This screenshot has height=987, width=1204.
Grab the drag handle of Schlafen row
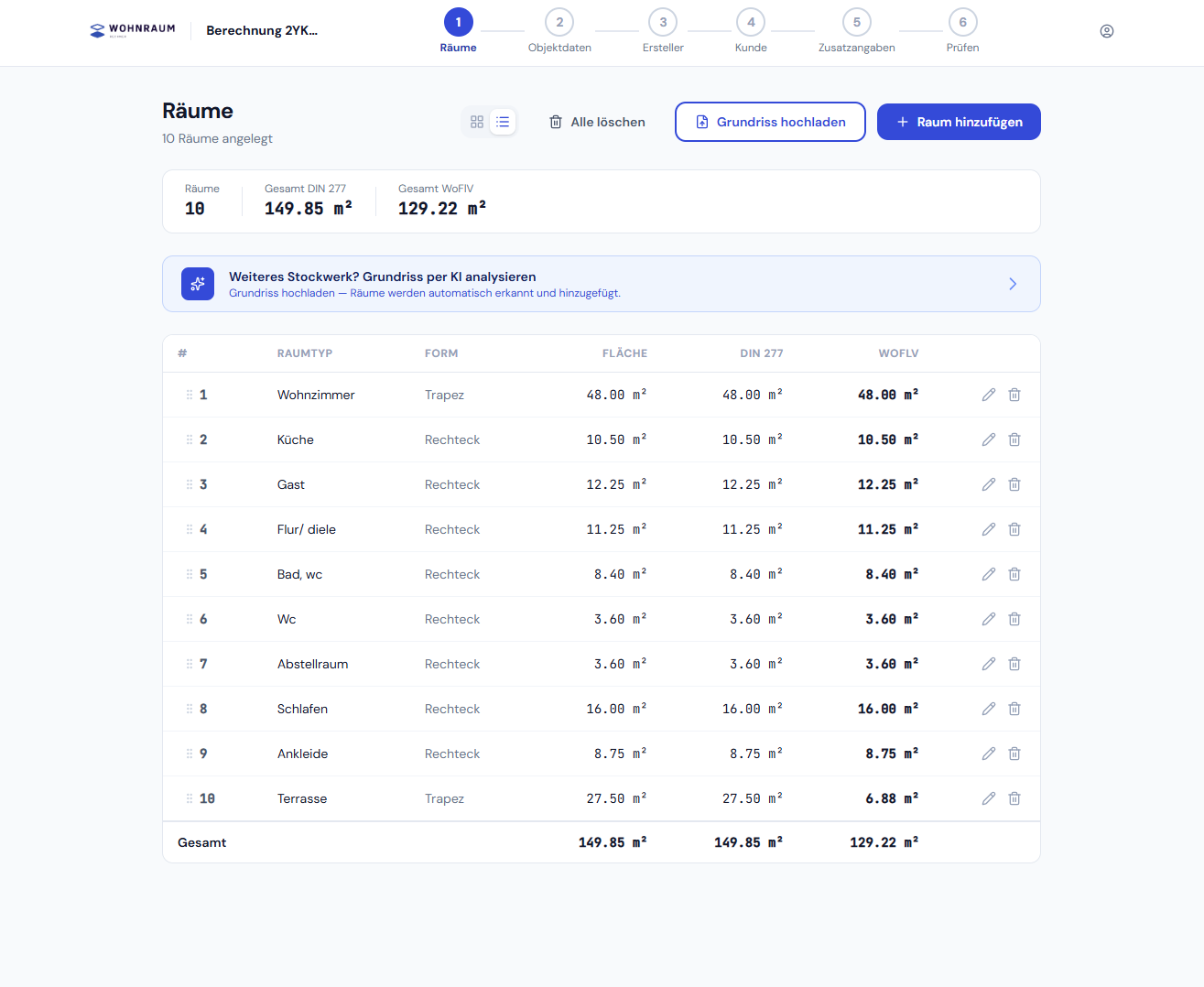[190, 709]
